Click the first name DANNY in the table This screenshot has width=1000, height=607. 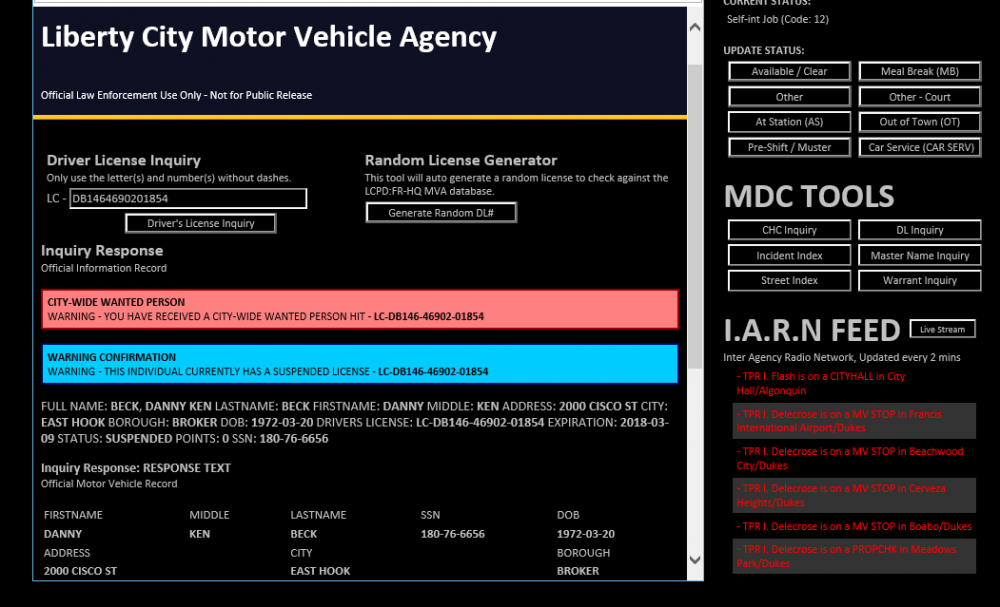click(x=62, y=534)
